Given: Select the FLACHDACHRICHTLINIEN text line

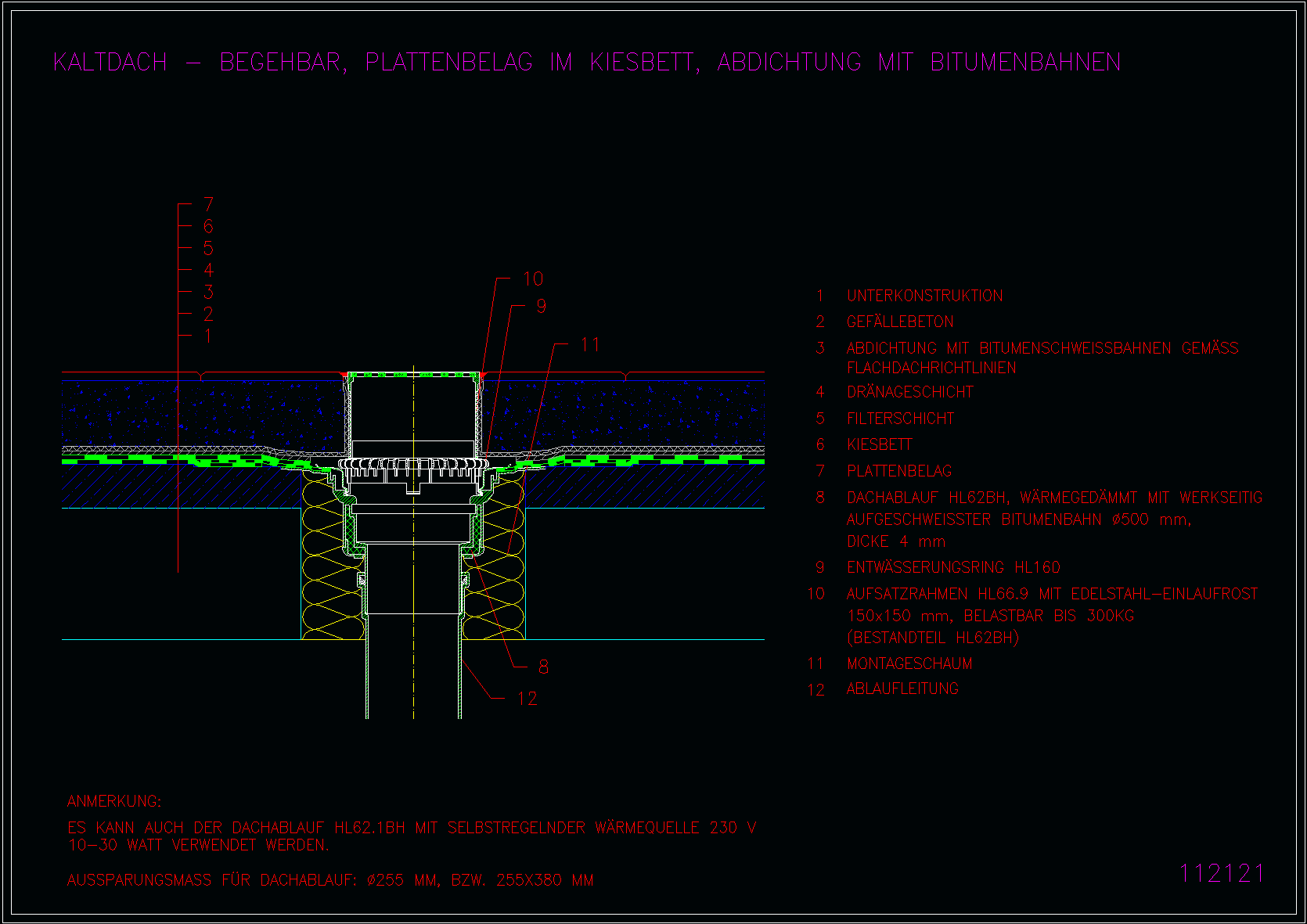Looking at the screenshot, I should tap(931, 368).
